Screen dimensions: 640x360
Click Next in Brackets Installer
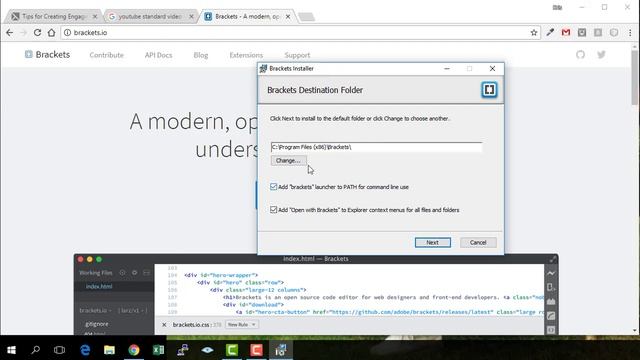point(433,242)
